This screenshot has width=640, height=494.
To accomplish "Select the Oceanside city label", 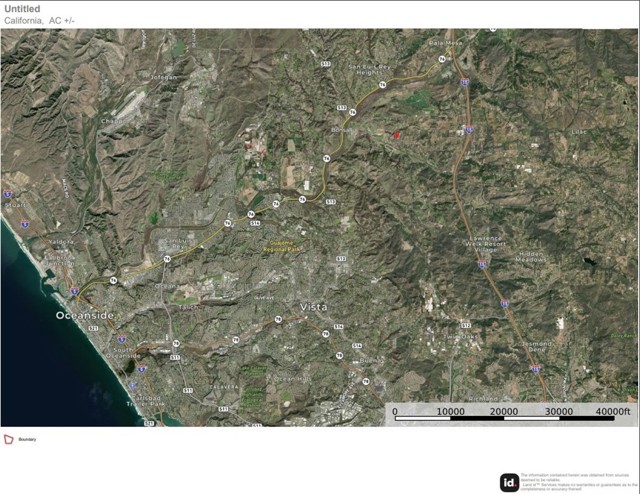I will click(x=85, y=316).
